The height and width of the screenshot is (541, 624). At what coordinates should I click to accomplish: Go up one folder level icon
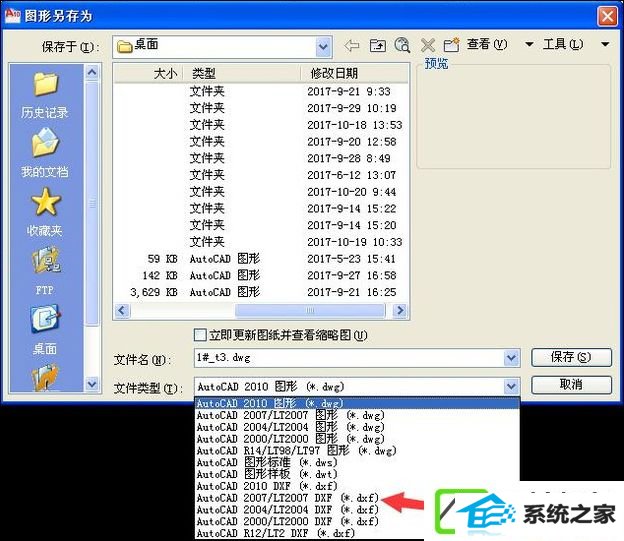[377, 45]
